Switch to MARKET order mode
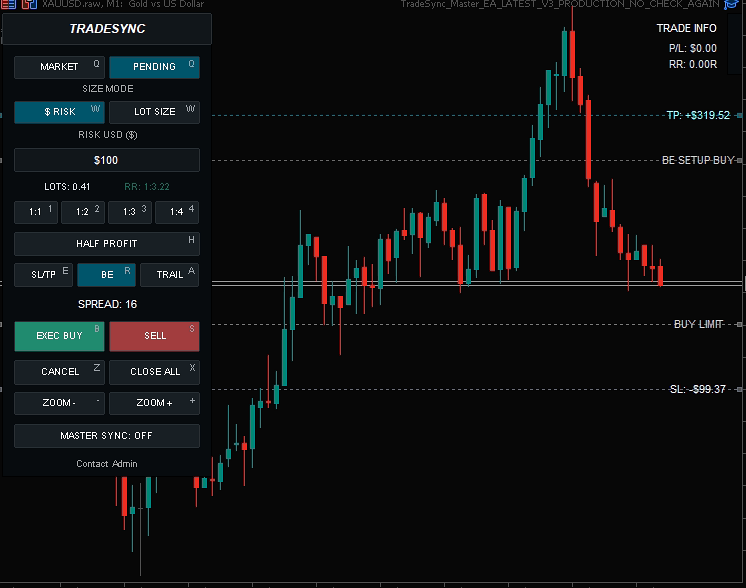Viewport: 746px width, 588px height. click(59, 67)
